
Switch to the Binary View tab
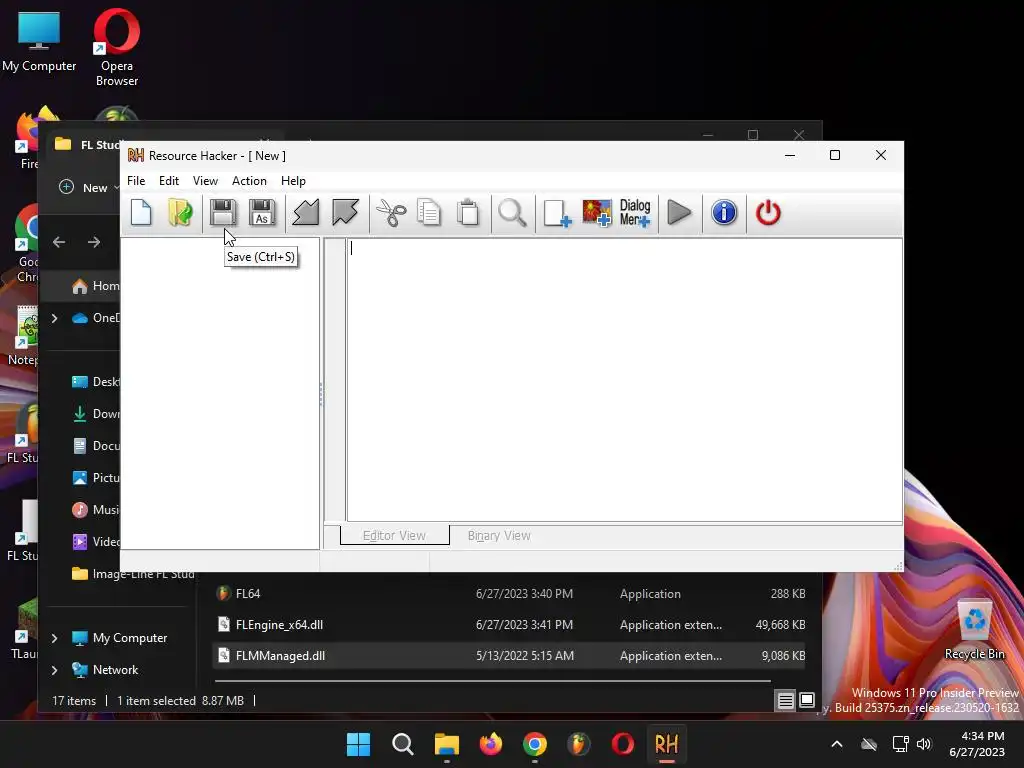(499, 536)
